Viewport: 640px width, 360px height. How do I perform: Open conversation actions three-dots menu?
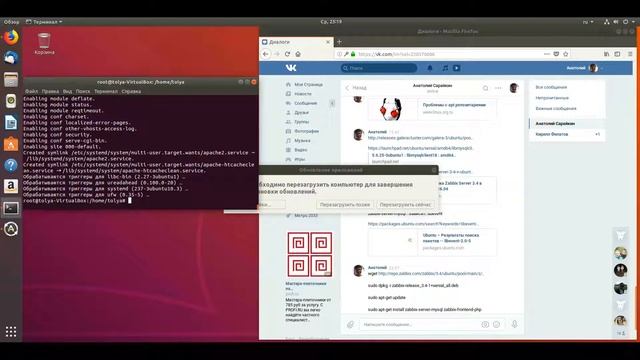(x=498, y=88)
